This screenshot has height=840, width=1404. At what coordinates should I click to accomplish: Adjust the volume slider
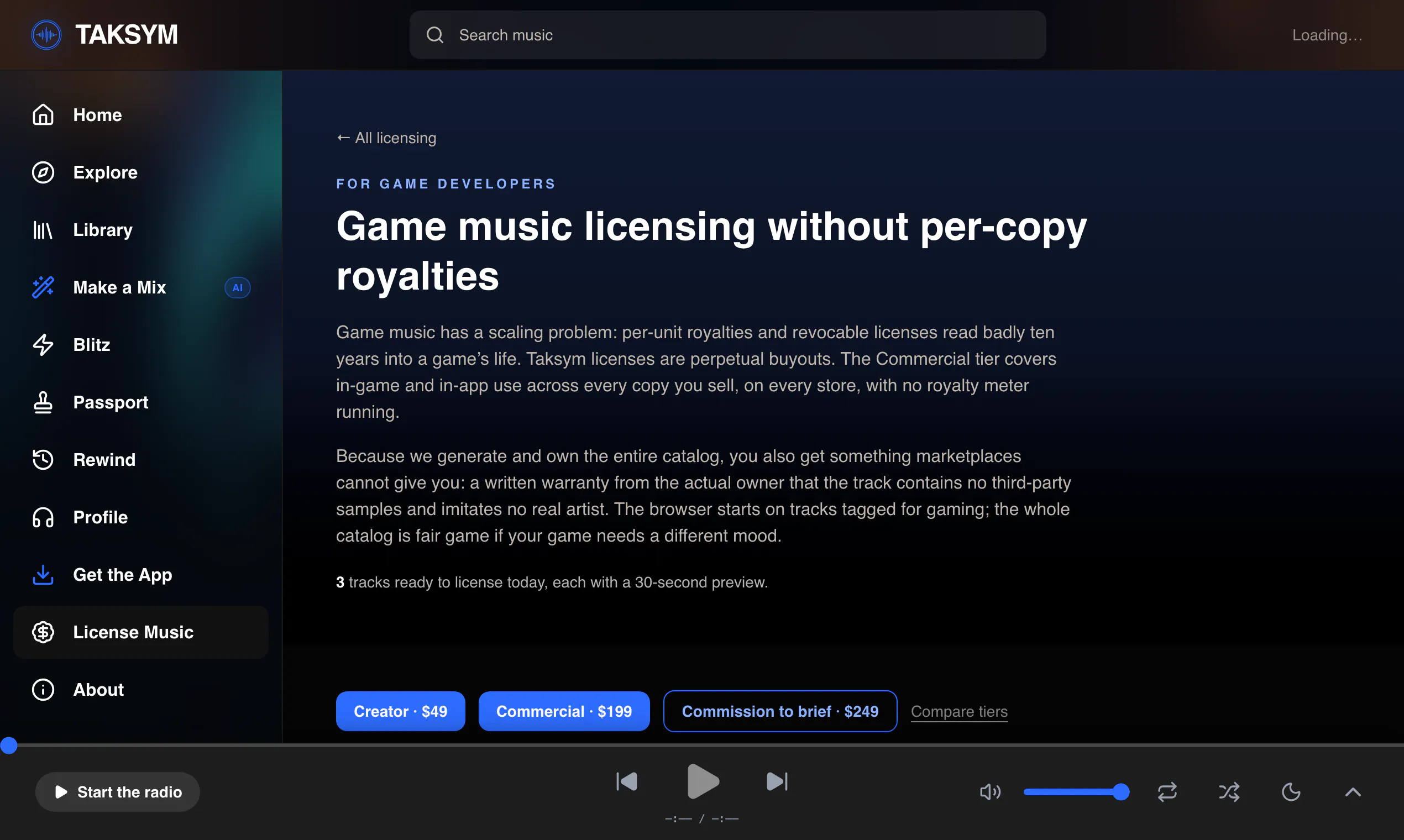tap(1076, 792)
